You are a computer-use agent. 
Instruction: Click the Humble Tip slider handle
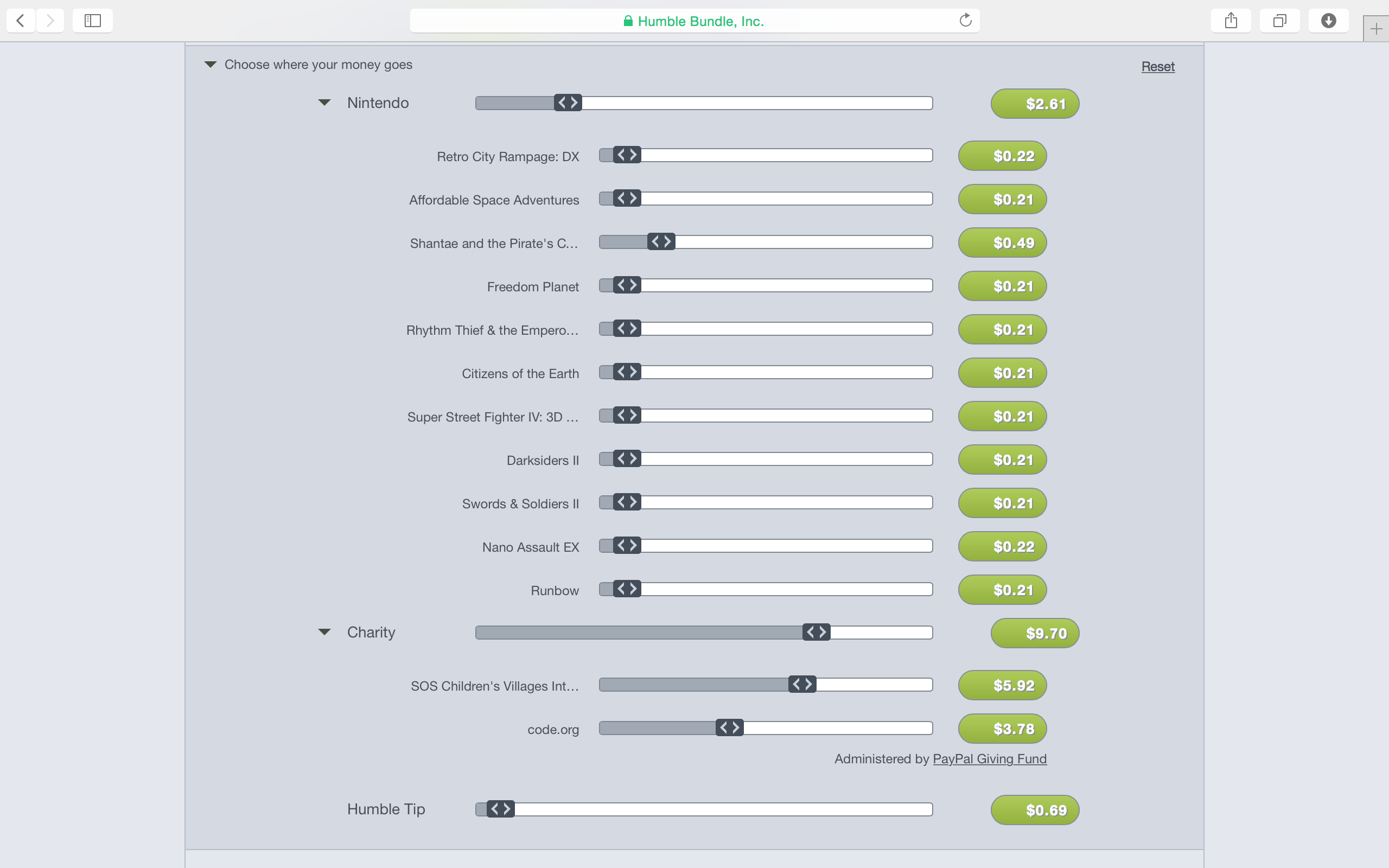[500, 809]
